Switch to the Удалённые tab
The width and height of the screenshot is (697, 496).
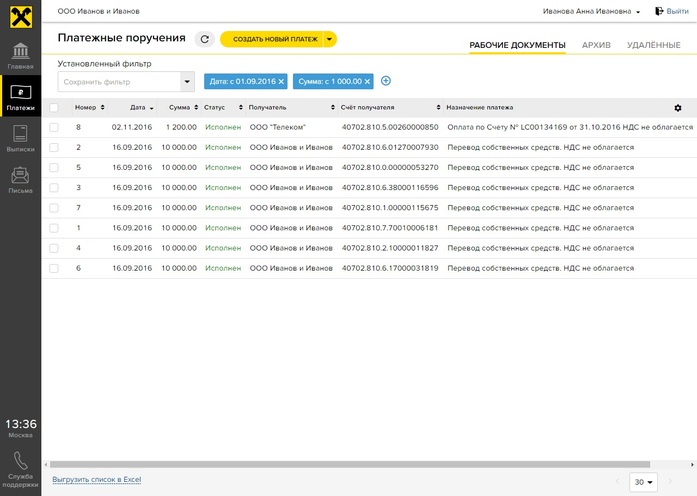(653, 45)
